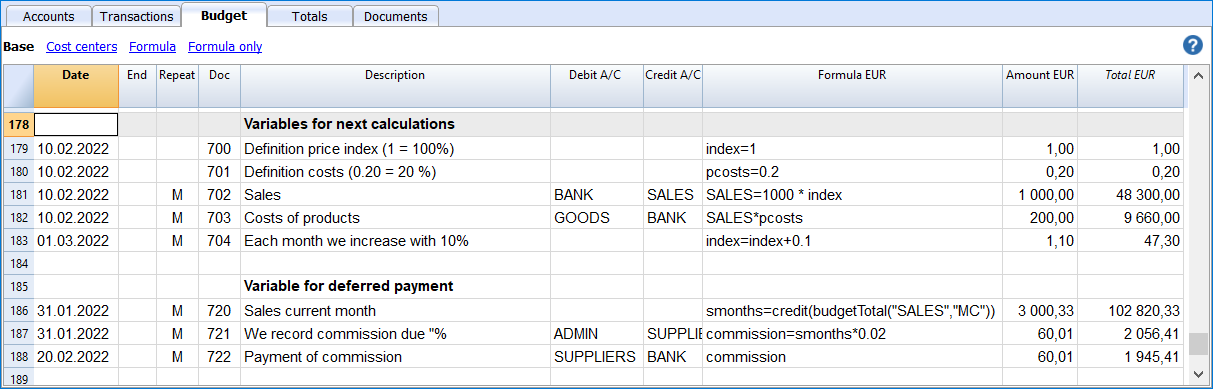The width and height of the screenshot is (1213, 389).
Task: Open the Documents tab
Action: (396, 16)
